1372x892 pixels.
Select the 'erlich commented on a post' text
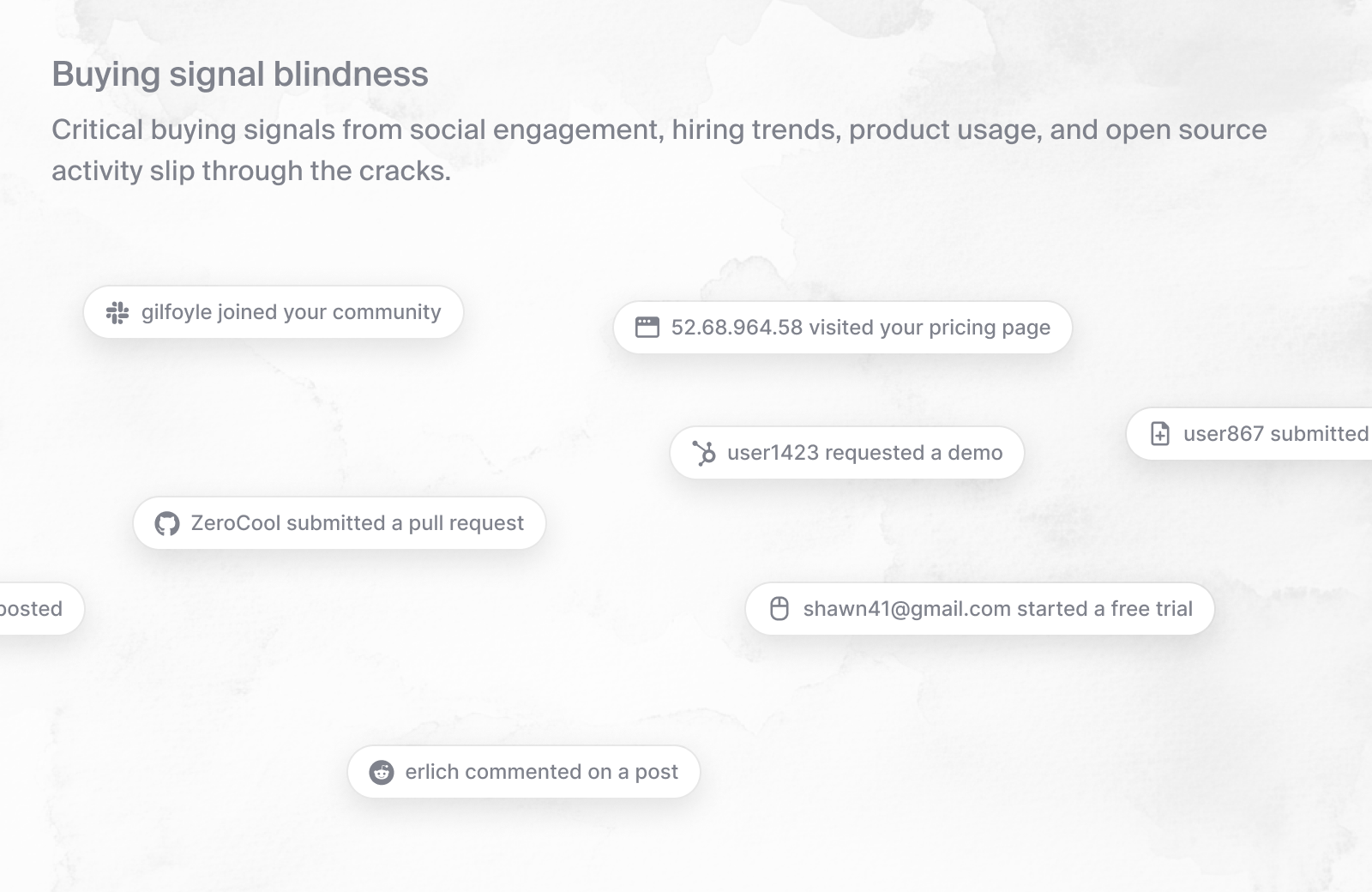point(541,772)
